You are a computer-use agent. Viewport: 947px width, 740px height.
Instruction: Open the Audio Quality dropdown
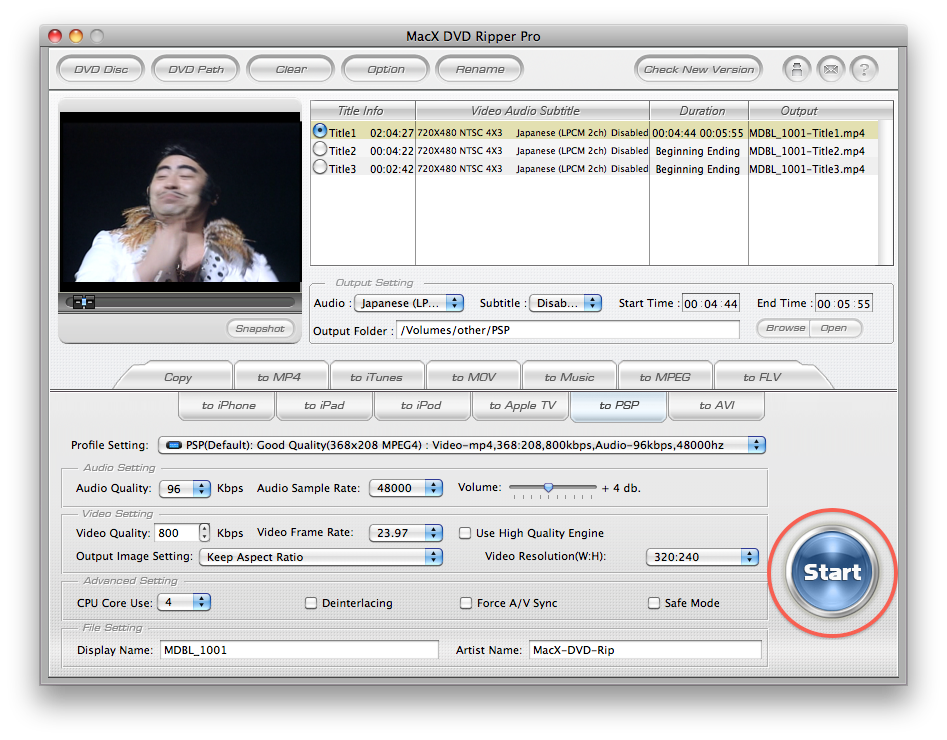(x=185, y=488)
